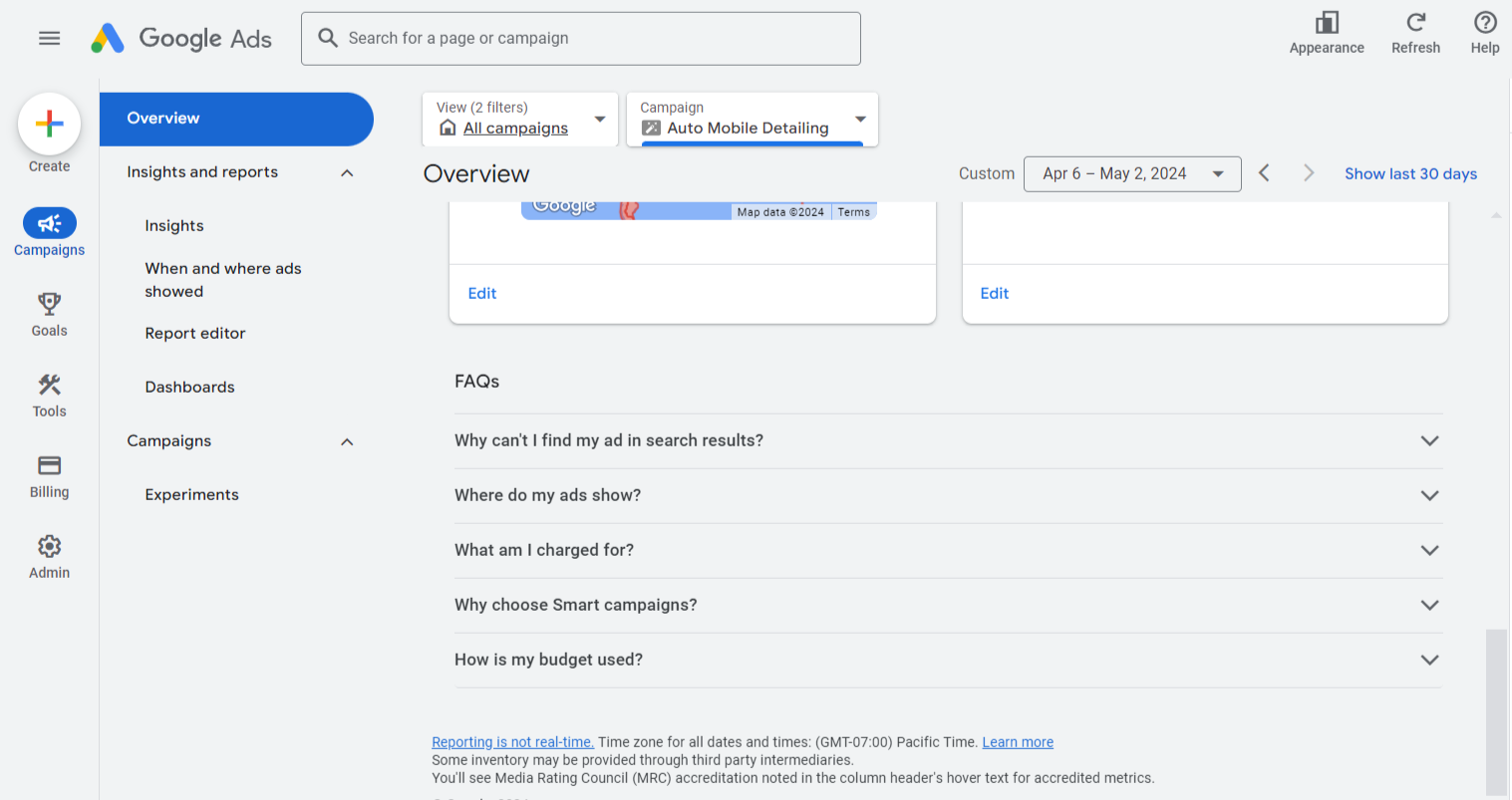Open the Admin gear icon
This screenshot has width=1512, height=800.
coord(49,546)
